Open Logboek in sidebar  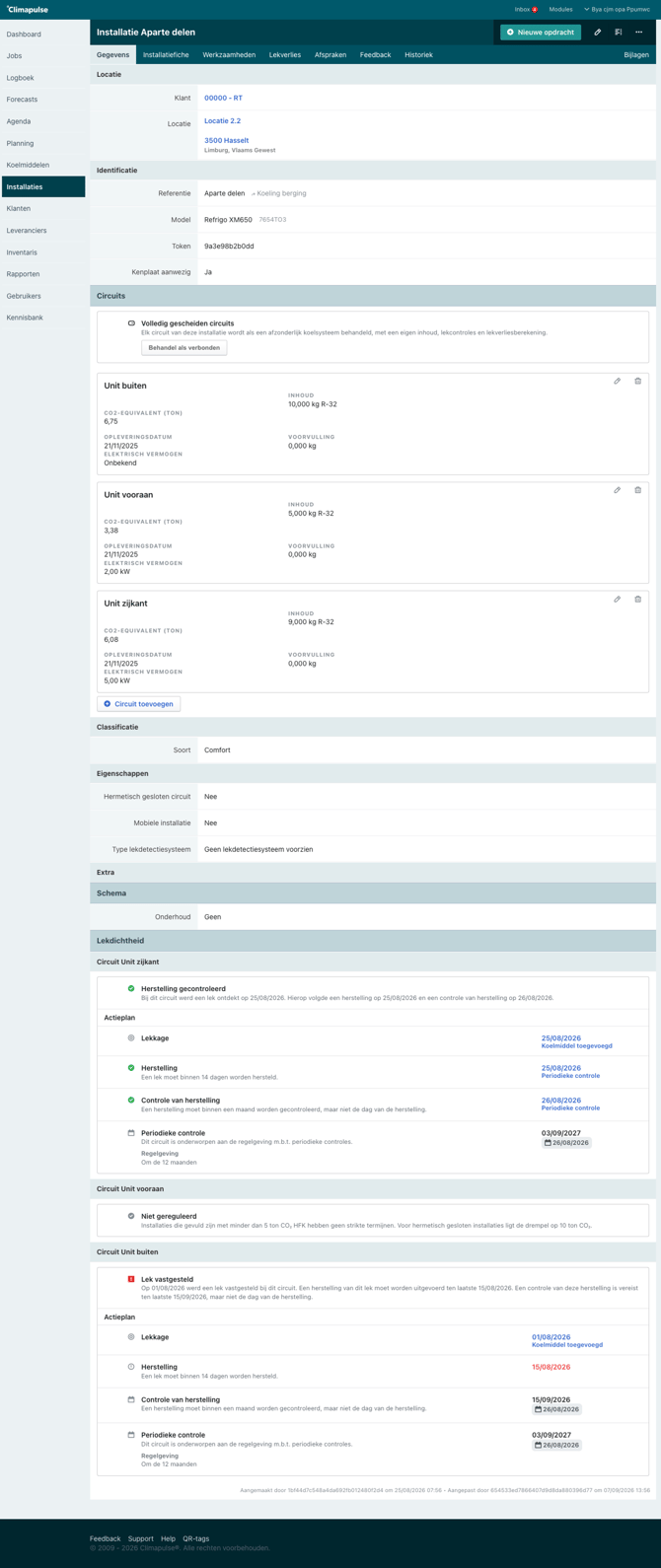tap(42, 78)
